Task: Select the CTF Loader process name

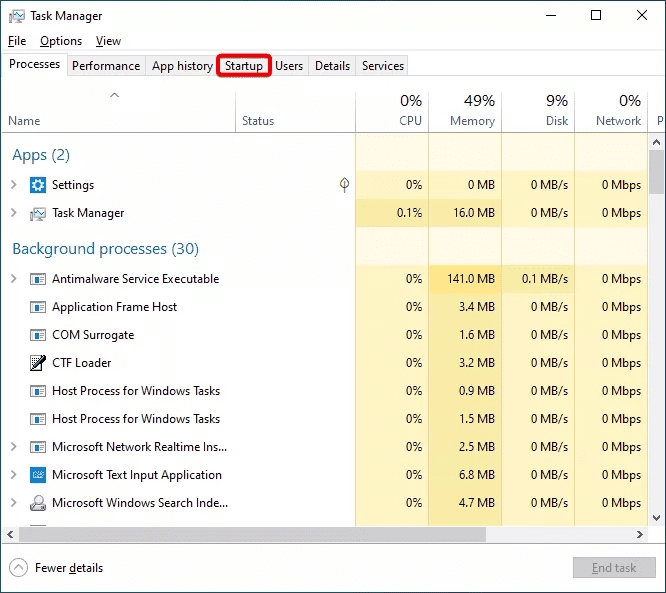Action: point(82,363)
